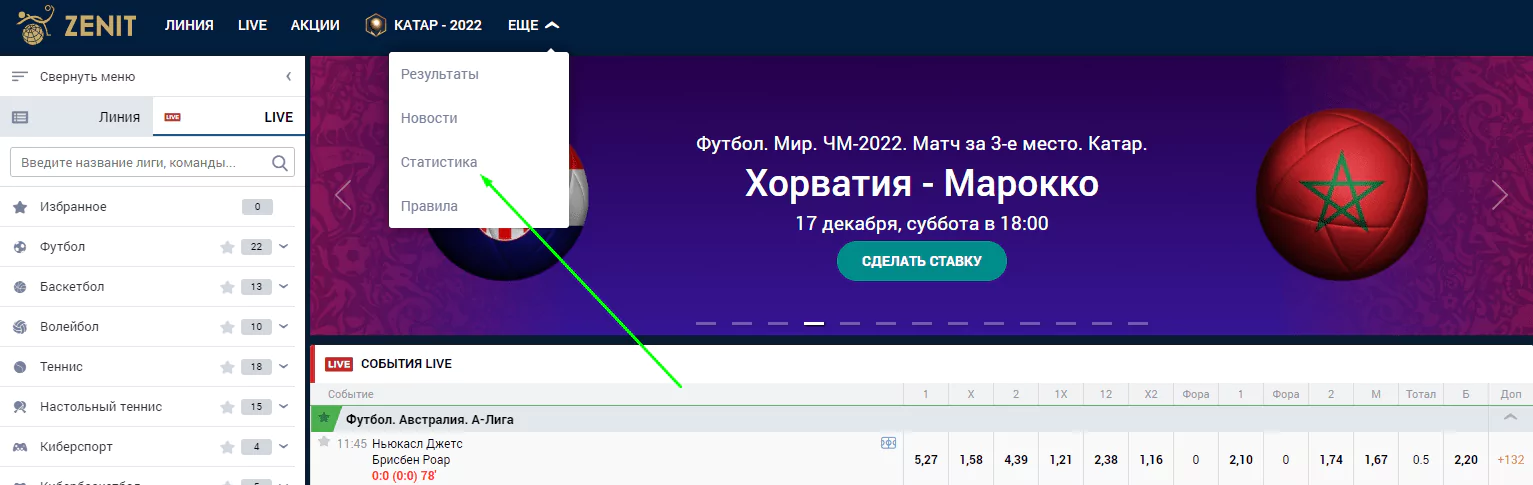1533x485 pixels.
Task: Click the basketball icon in sidebar
Action: point(20,287)
